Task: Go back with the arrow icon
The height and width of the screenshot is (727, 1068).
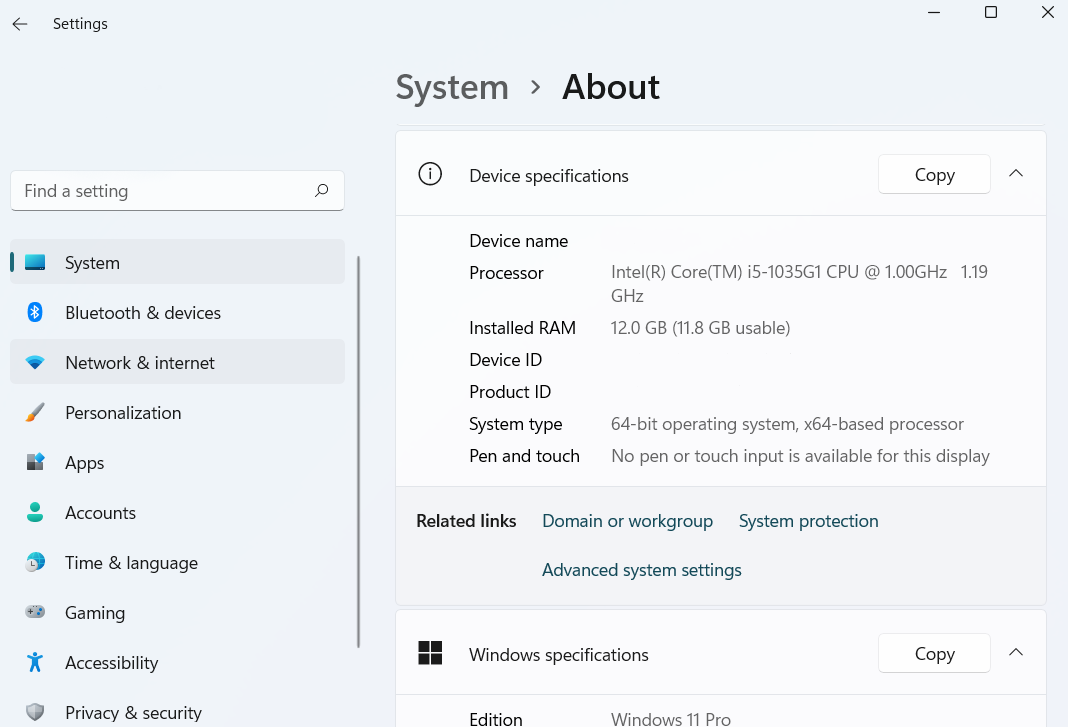Action: 20,25
